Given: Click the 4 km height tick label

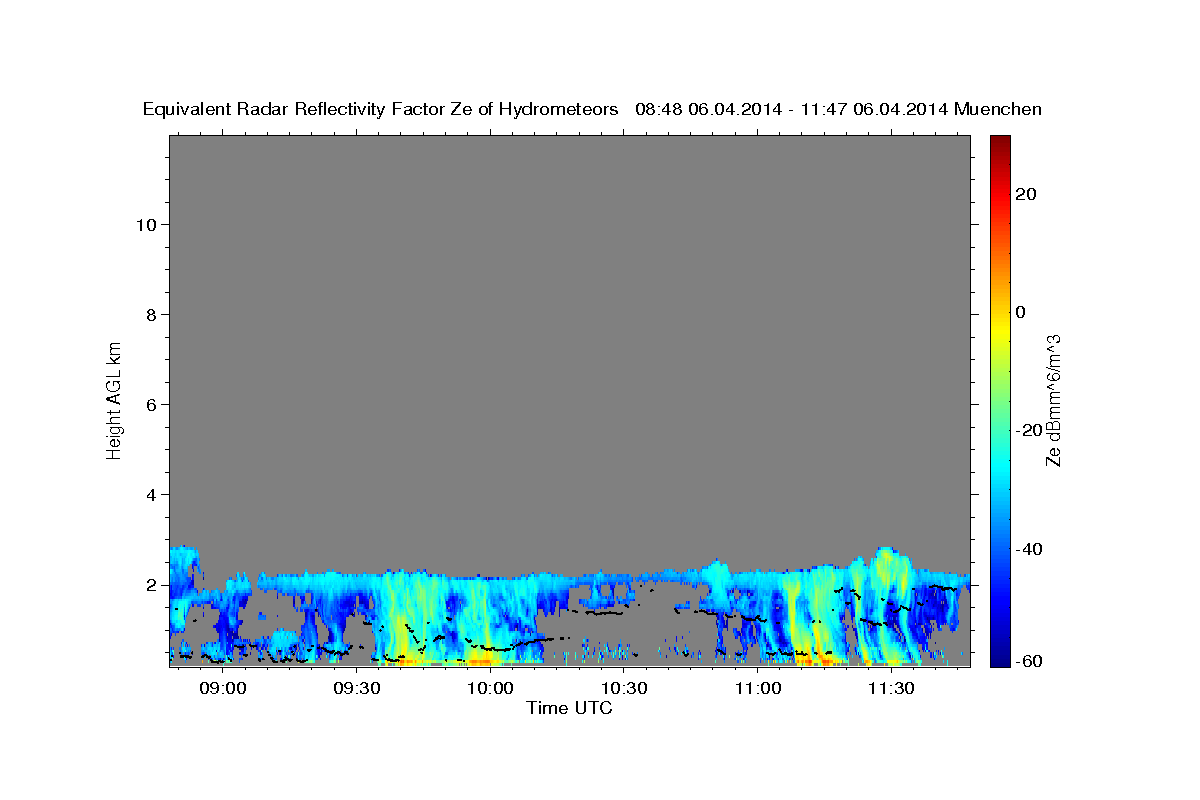Looking at the screenshot, I should click(152, 495).
